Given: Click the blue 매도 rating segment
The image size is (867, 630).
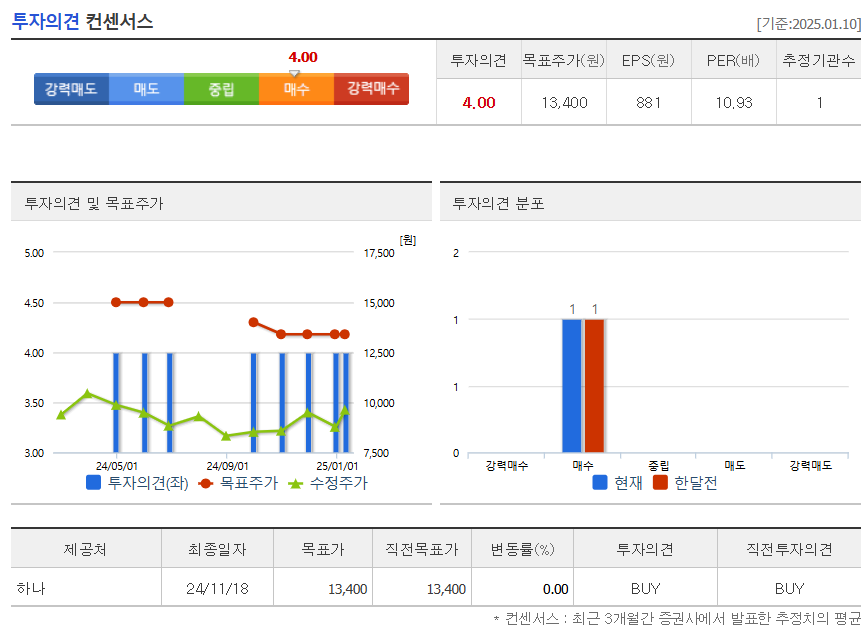Looking at the screenshot, I should click(x=147, y=89).
